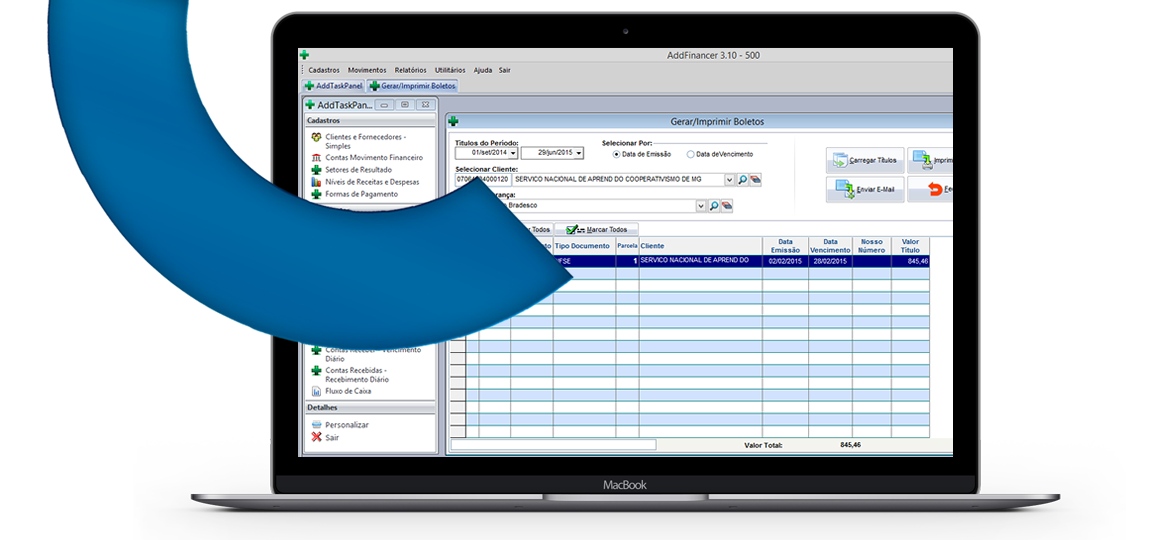Click clear icon next to Bradesco field
1170x540 pixels.
[728, 206]
